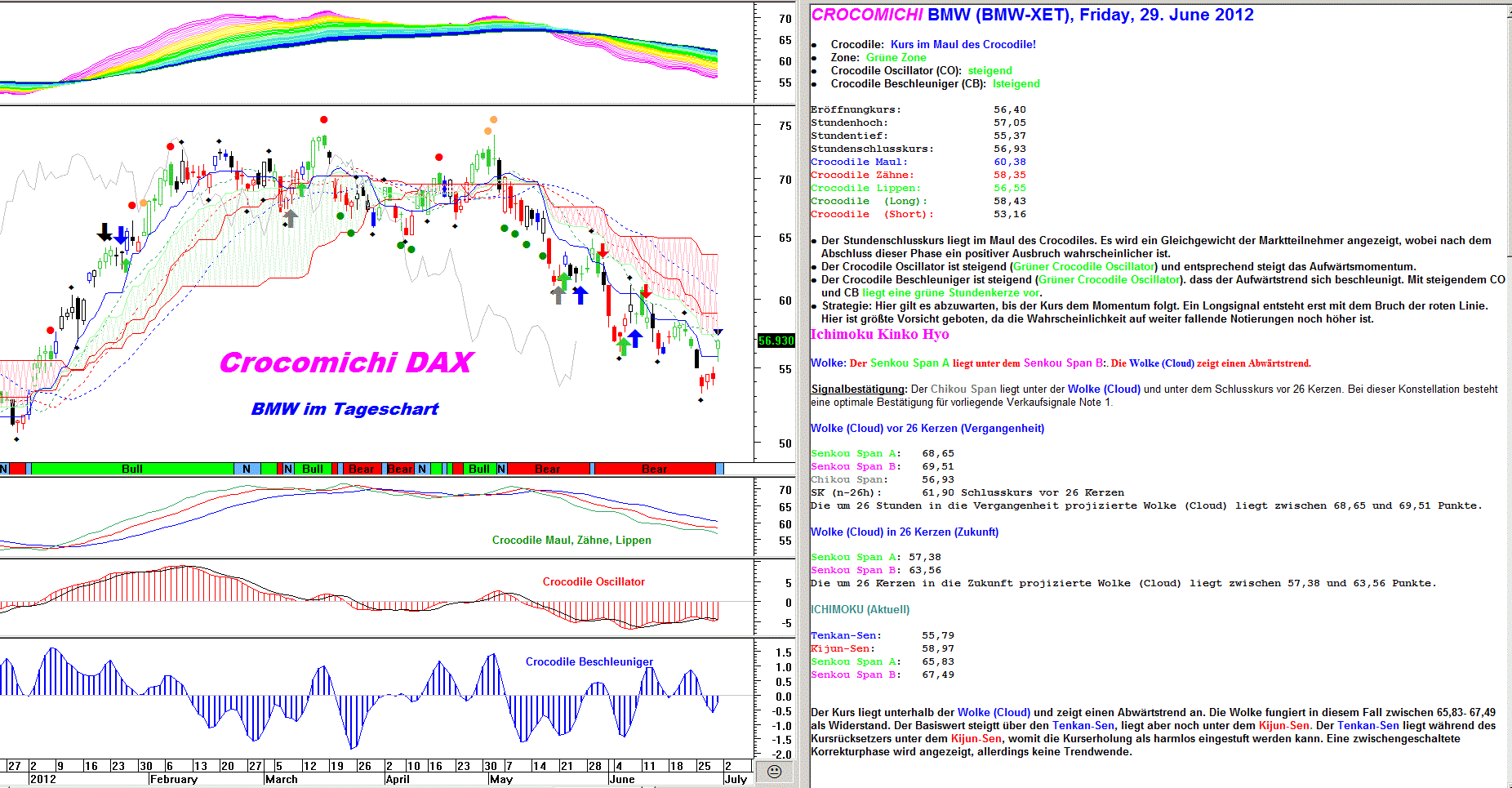Viewport: 1512px width, 788px height.
Task: Click the Ichimoku Kinko Hyo heading
Action: pos(879,334)
